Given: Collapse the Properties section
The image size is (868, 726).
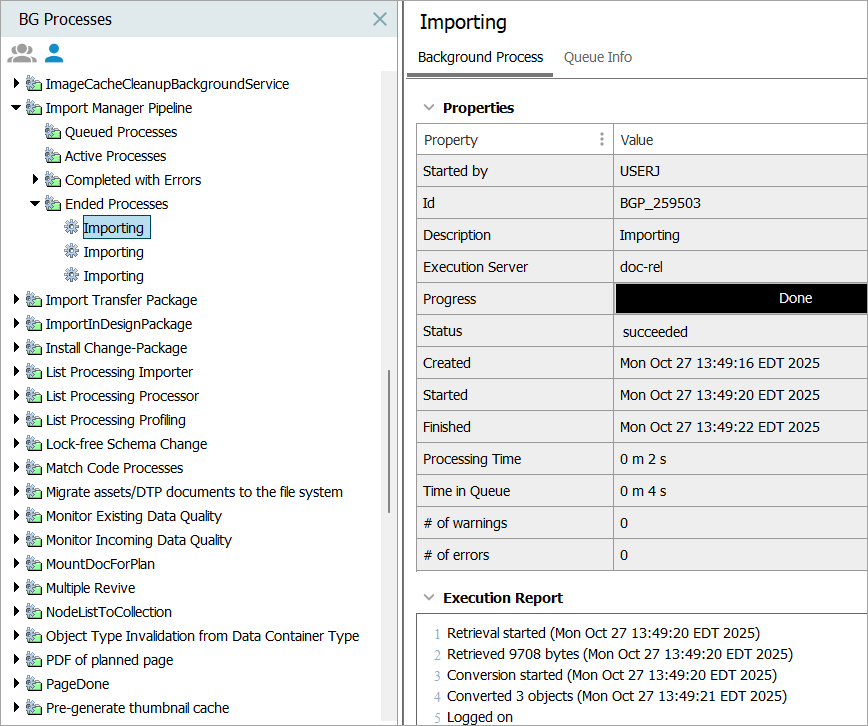Looking at the screenshot, I should click(x=429, y=108).
